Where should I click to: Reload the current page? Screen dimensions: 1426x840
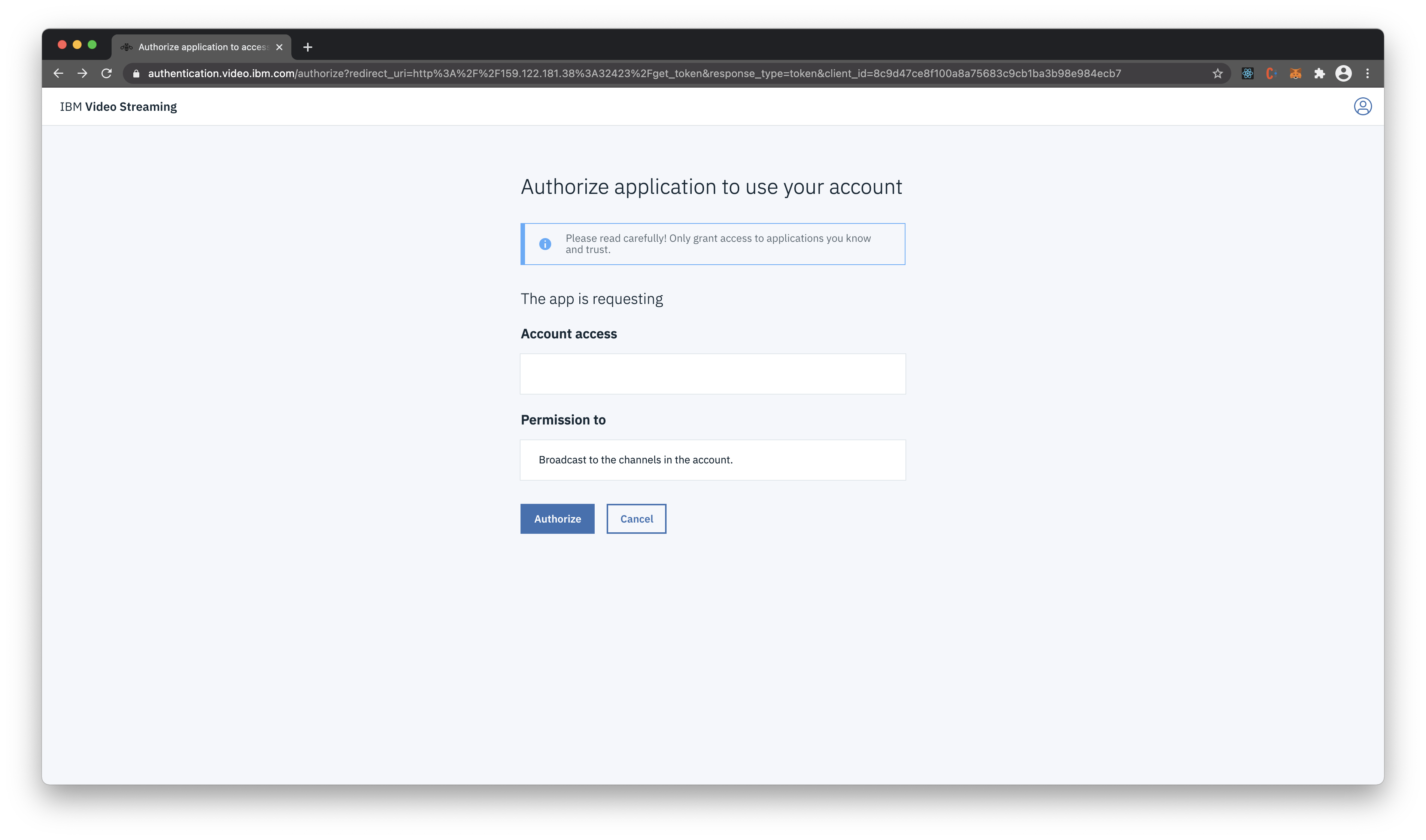click(x=106, y=74)
